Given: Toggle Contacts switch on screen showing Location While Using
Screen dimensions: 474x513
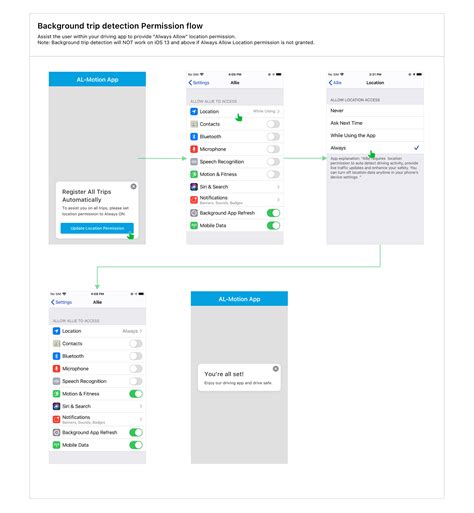Looking at the screenshot, I should (x=273, y=124).
